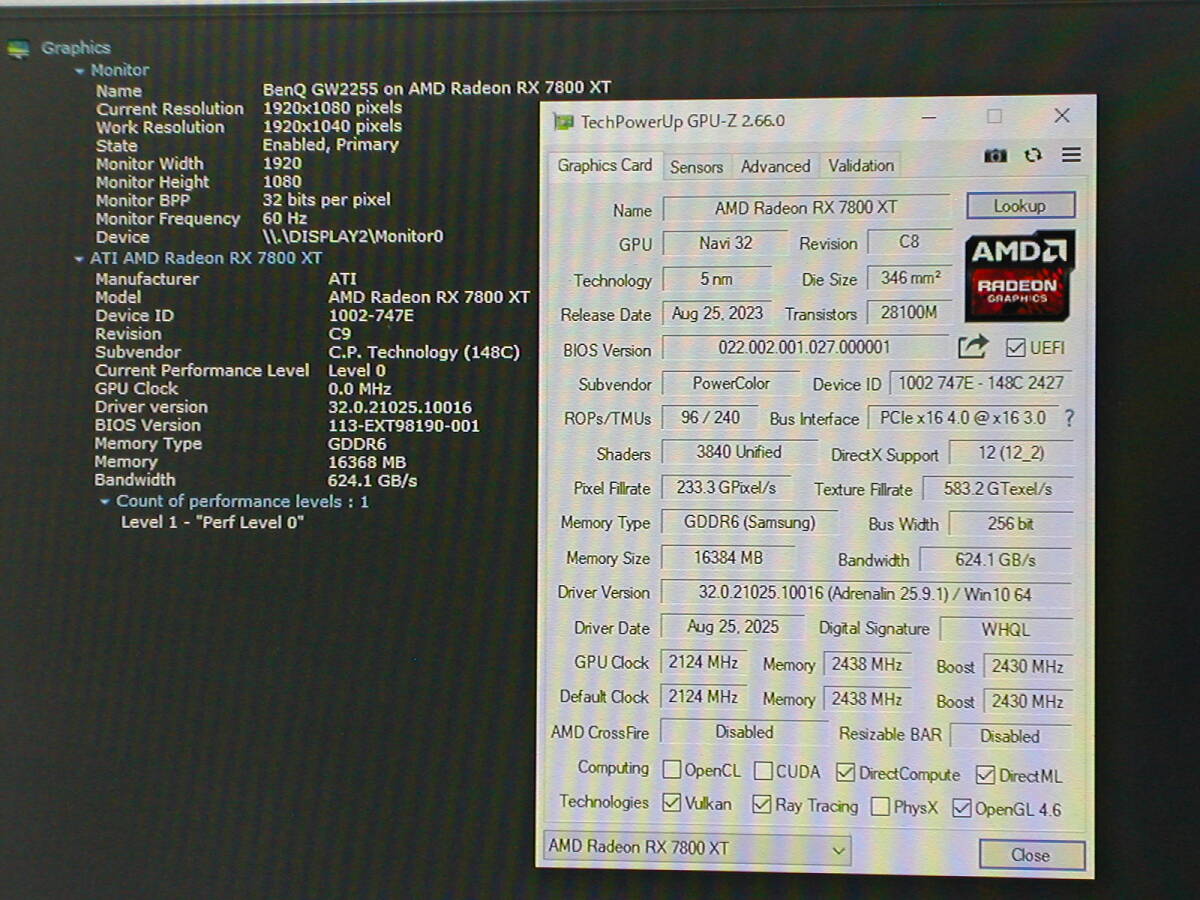Toggle the UEFI checkbox
The width and height of the screenshot is (1200, 900).
[1016, 348]
